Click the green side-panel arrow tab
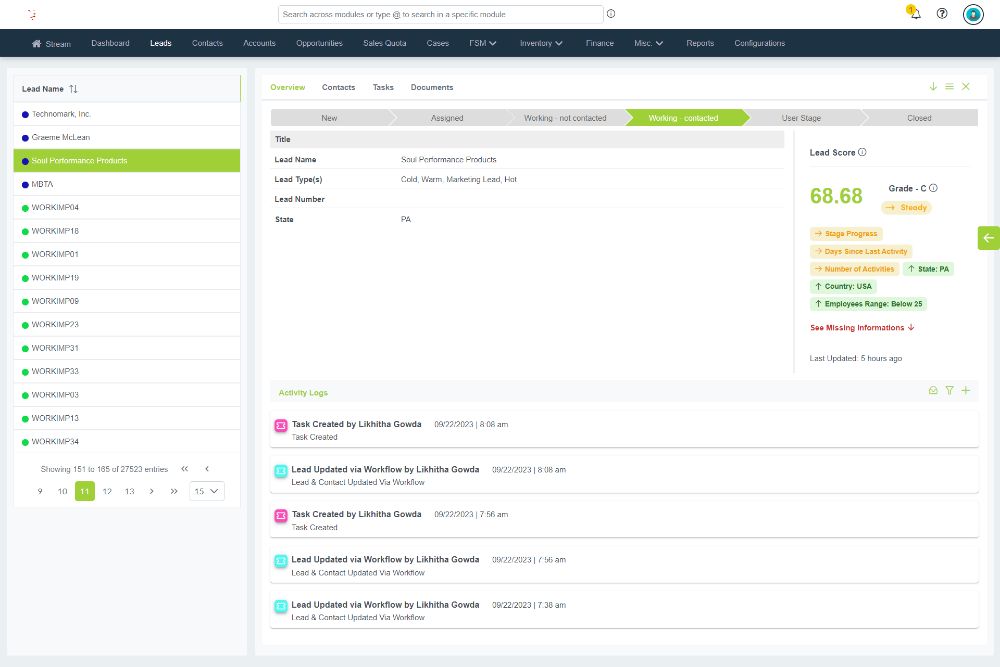 [988, 237]
